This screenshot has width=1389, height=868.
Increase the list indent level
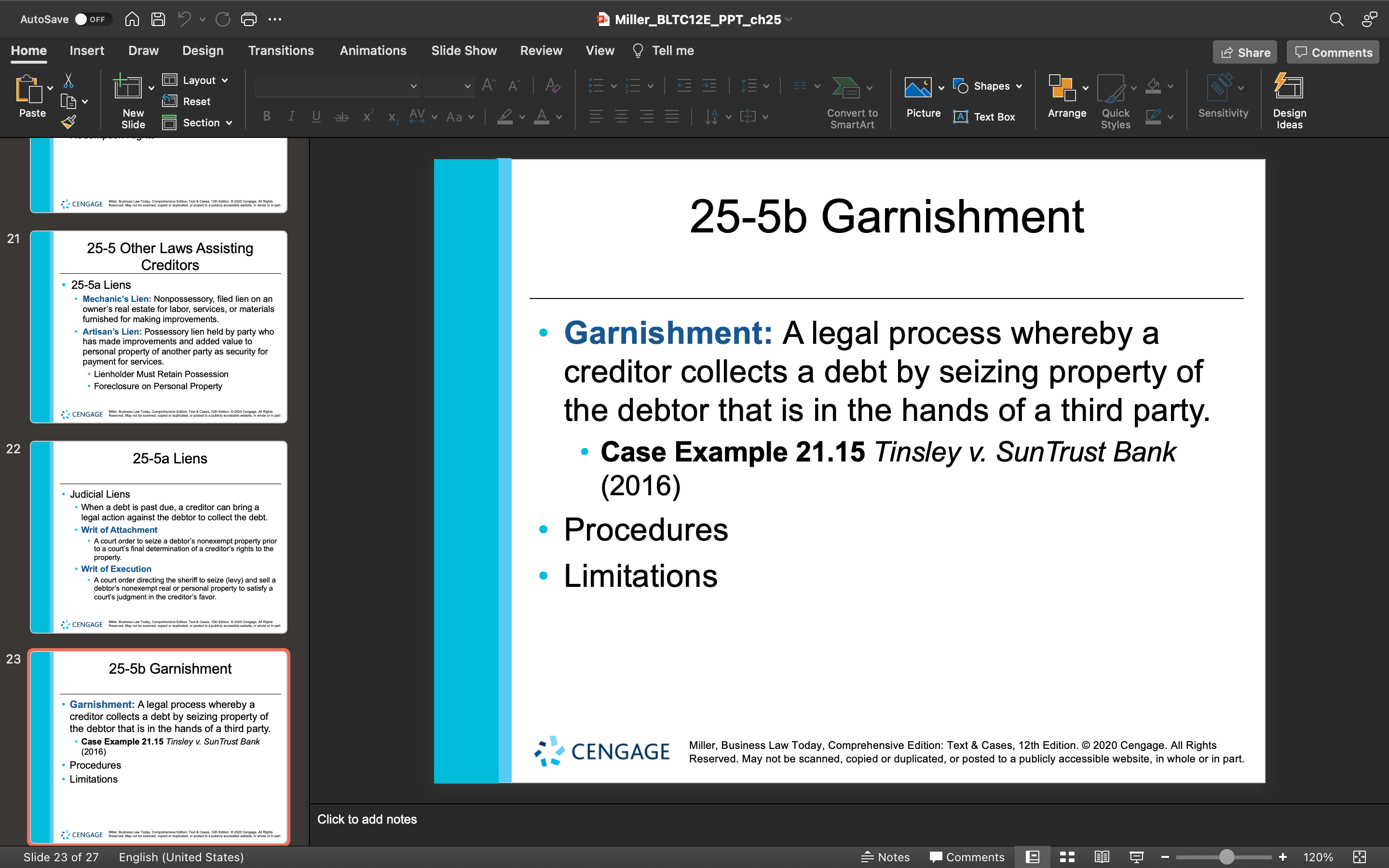pos(709,85)
